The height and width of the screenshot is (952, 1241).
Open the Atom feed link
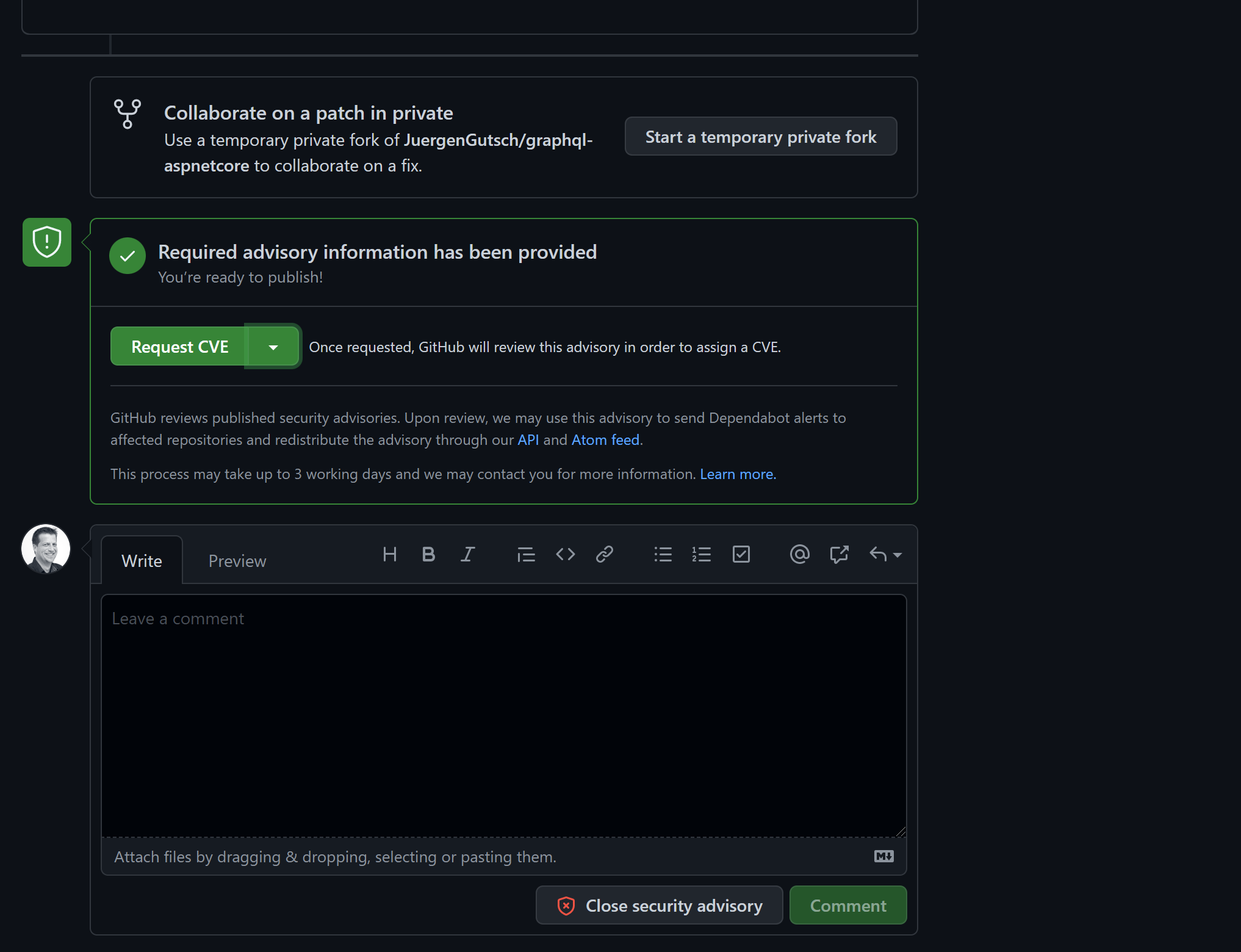pos(605,440)
